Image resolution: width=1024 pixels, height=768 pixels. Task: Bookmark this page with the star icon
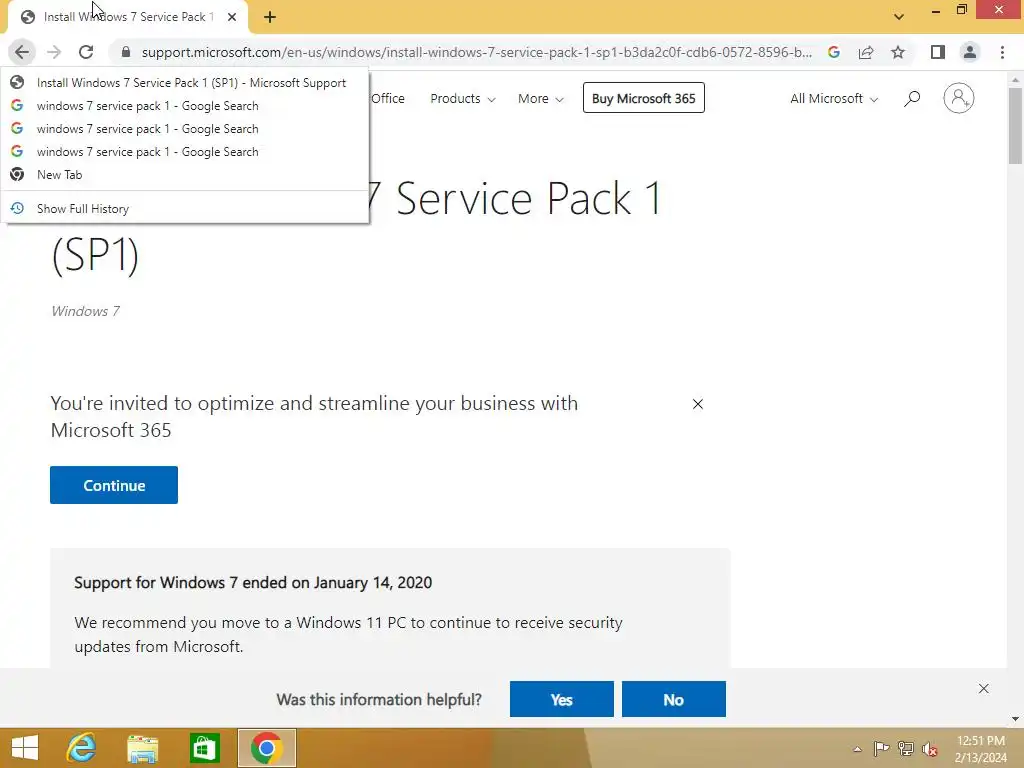[898, 52]
